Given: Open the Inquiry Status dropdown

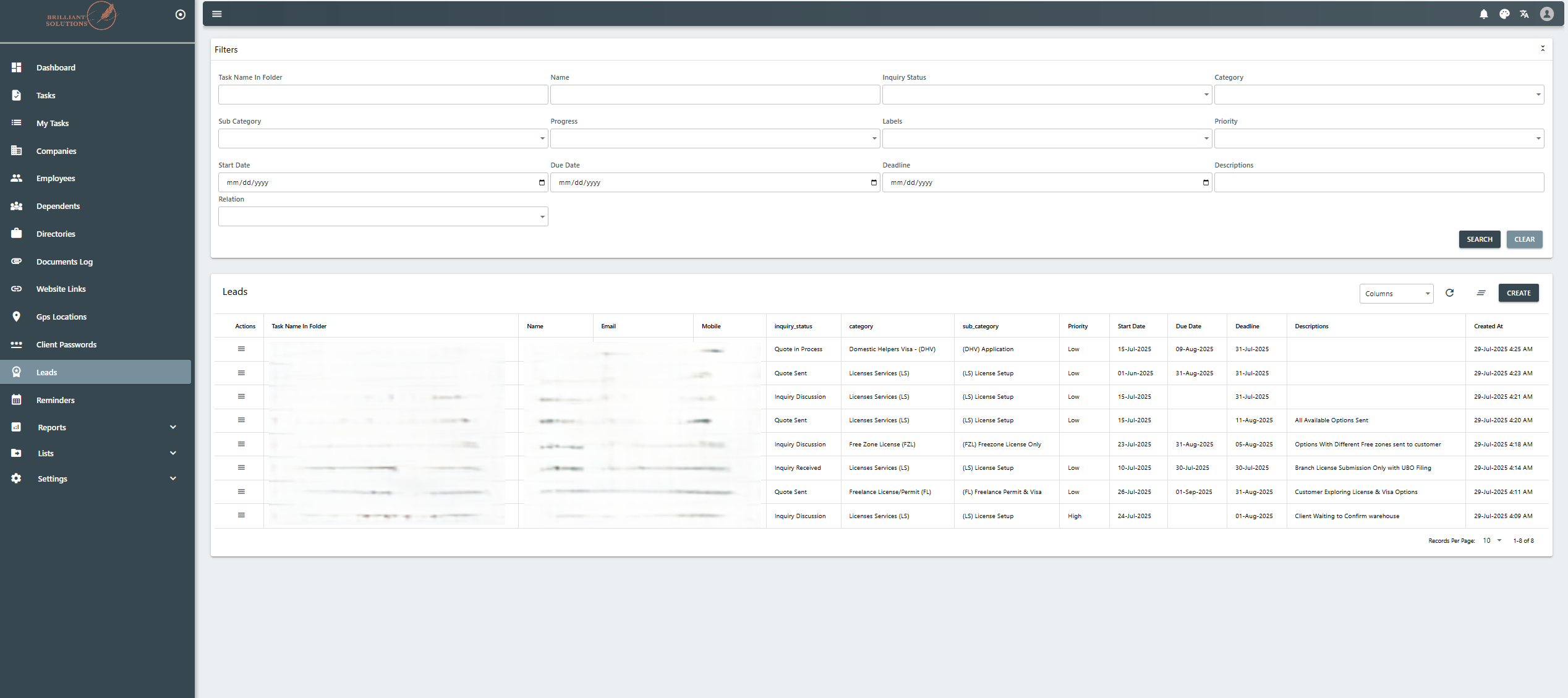Looking at the screenshot, I should [x=1046, y=95].
